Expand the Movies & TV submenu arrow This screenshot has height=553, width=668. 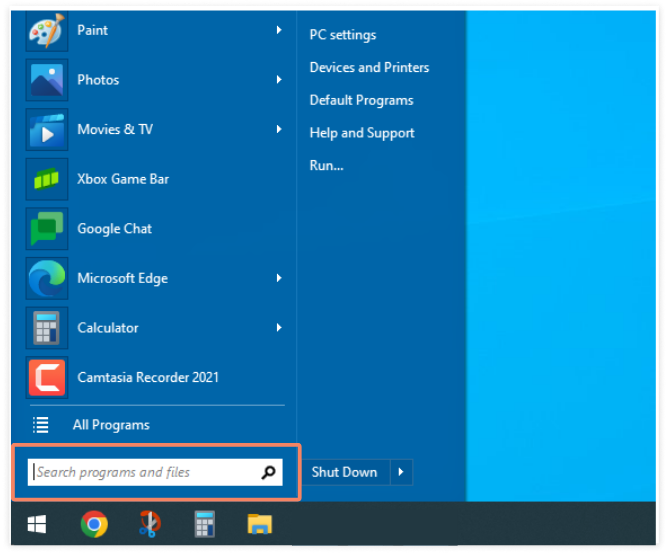pyautogui.click(x=279, y=129)
